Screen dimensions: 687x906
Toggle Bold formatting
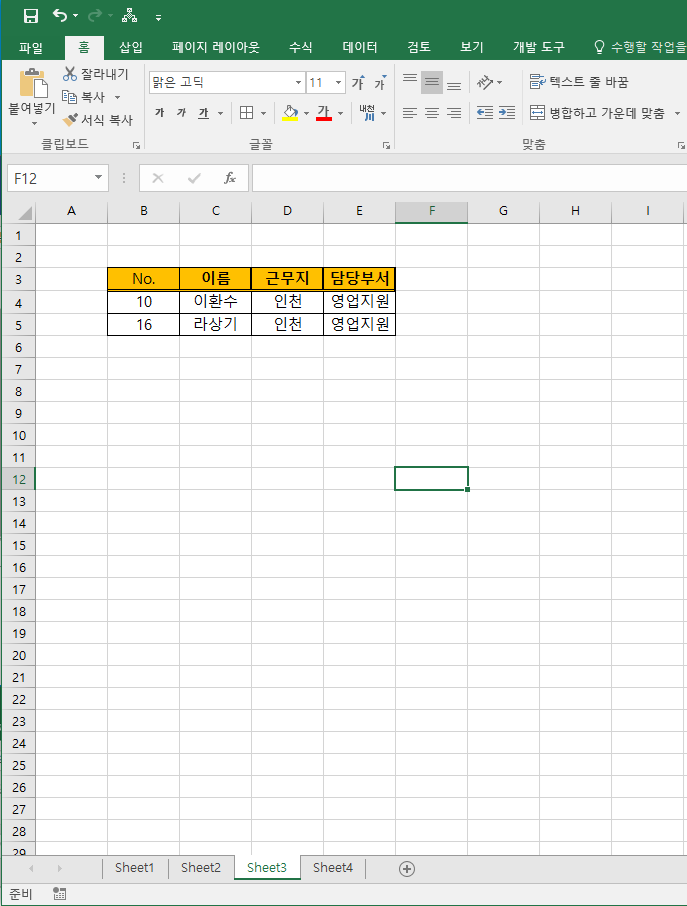point(159,113)
